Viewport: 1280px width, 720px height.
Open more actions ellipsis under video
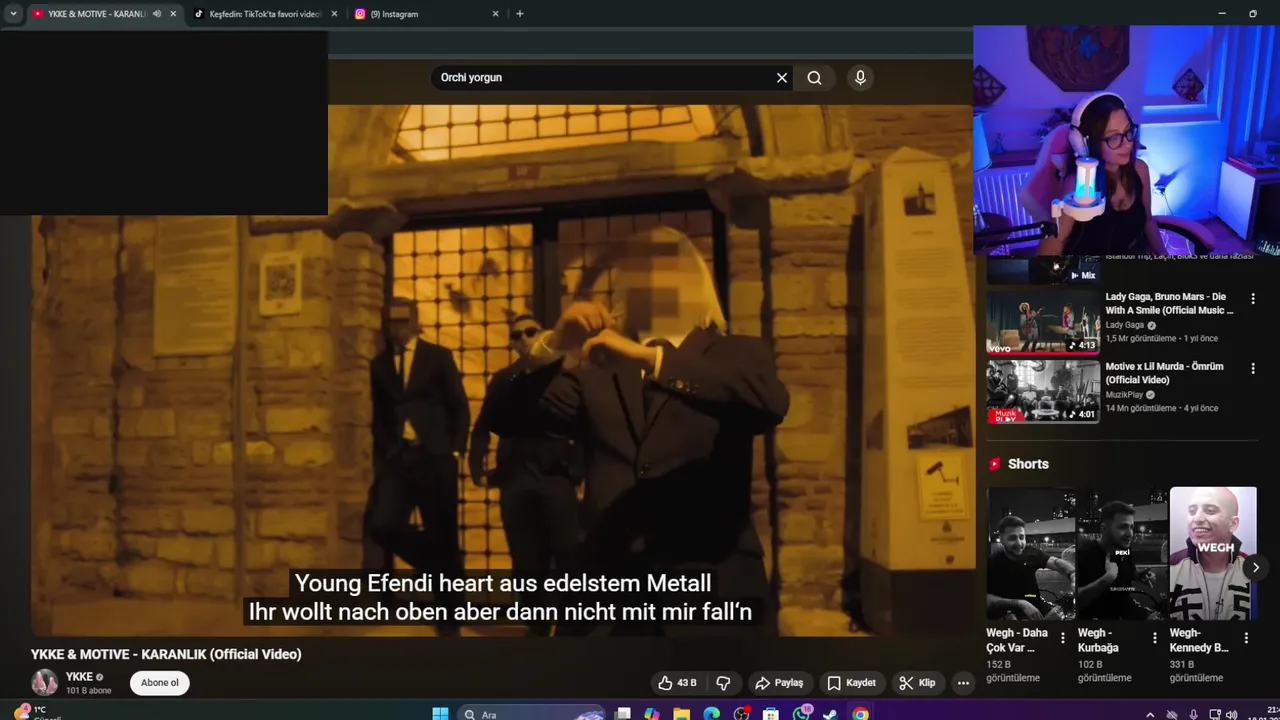coord(963,683)
